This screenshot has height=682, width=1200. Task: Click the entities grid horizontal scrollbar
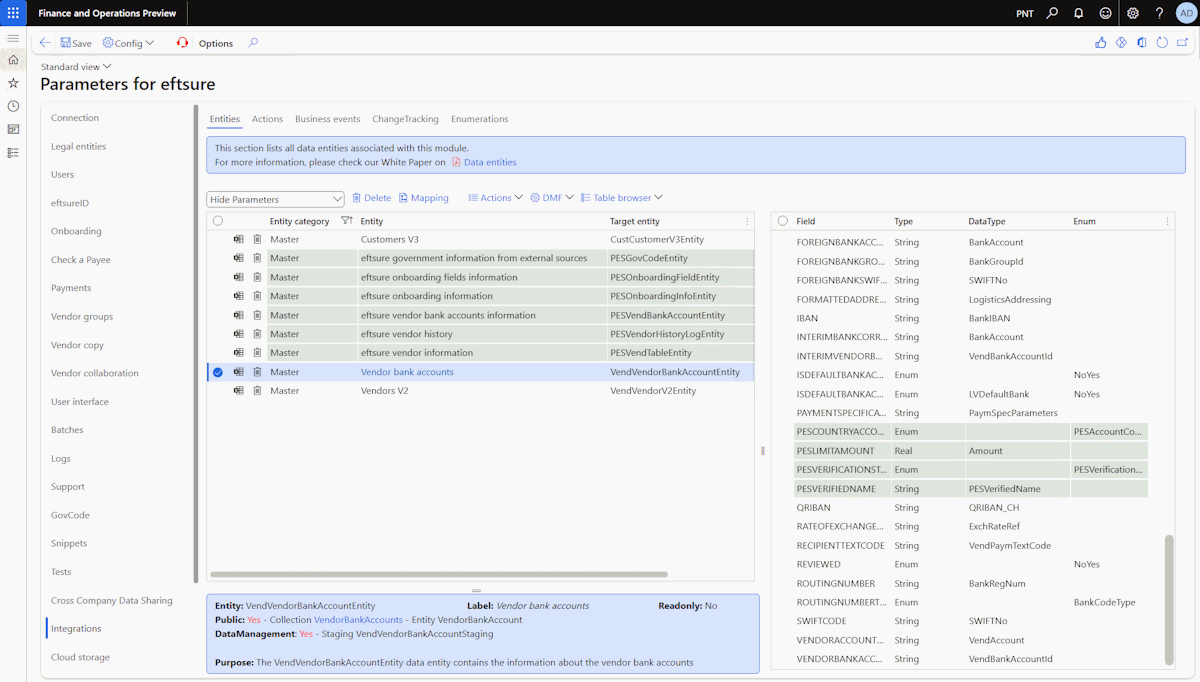[439, 575]
